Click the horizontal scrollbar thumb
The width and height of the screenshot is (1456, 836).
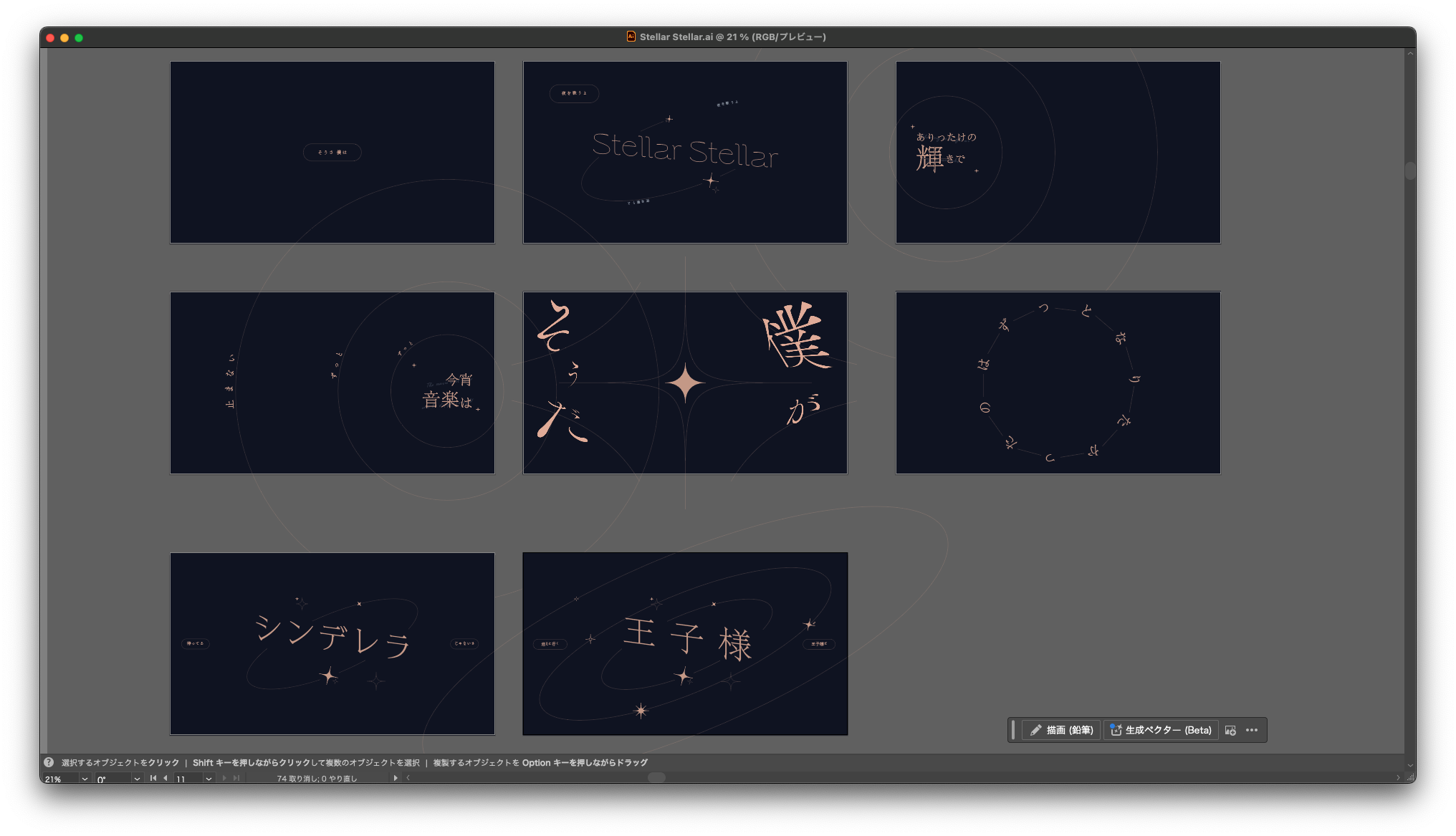(656, 777)
